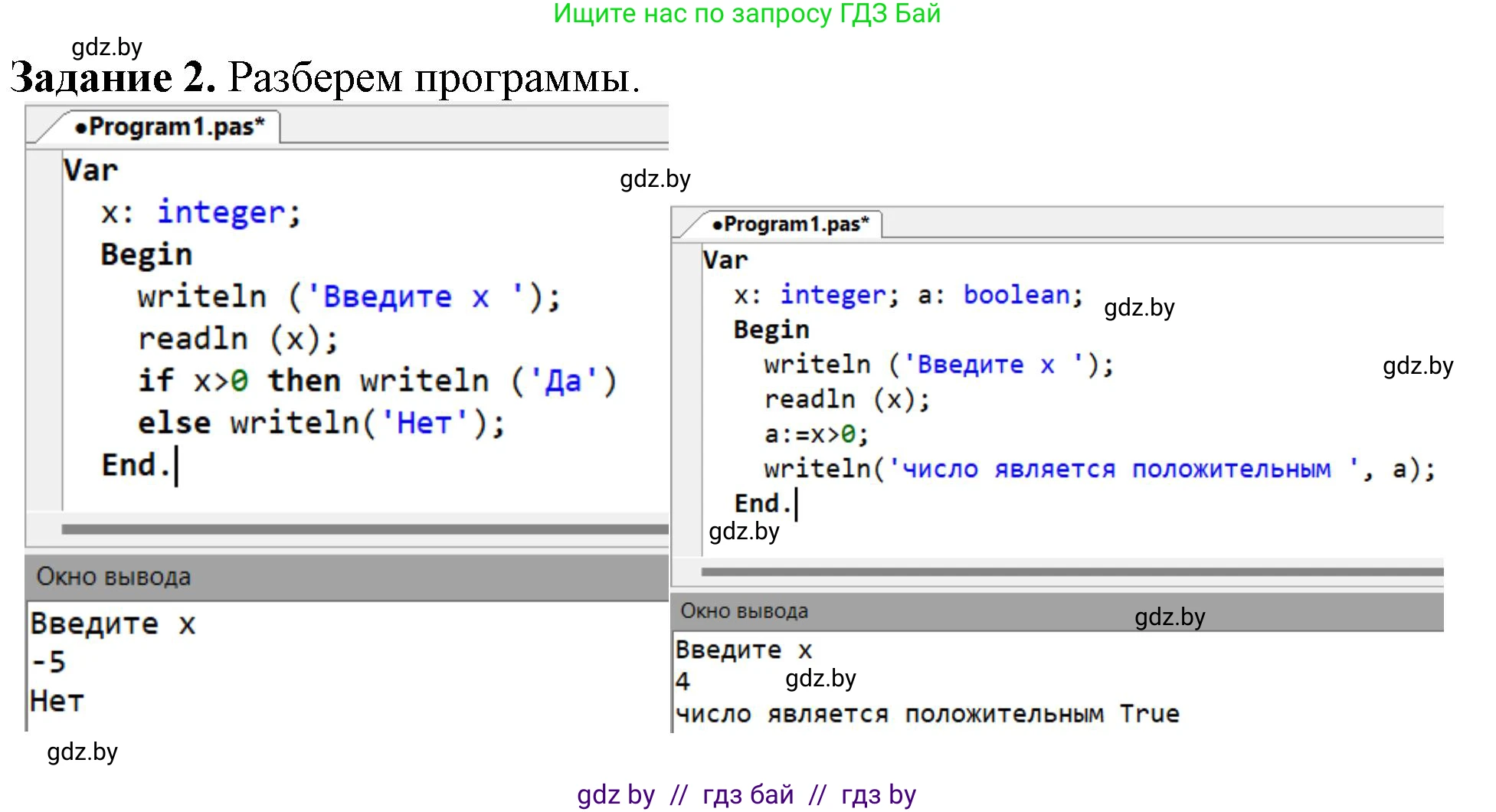The width and height of the screenshot is (1496, 812).
Task: Click writeln 'число является положительным' code line
Action: coord(1098,469)
